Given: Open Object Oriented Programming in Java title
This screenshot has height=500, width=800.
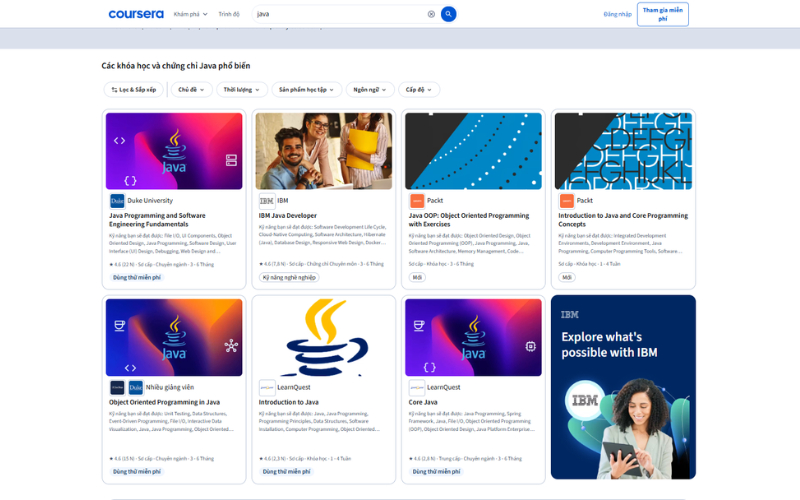Looking at the screenshot, I should pos(164,403).
